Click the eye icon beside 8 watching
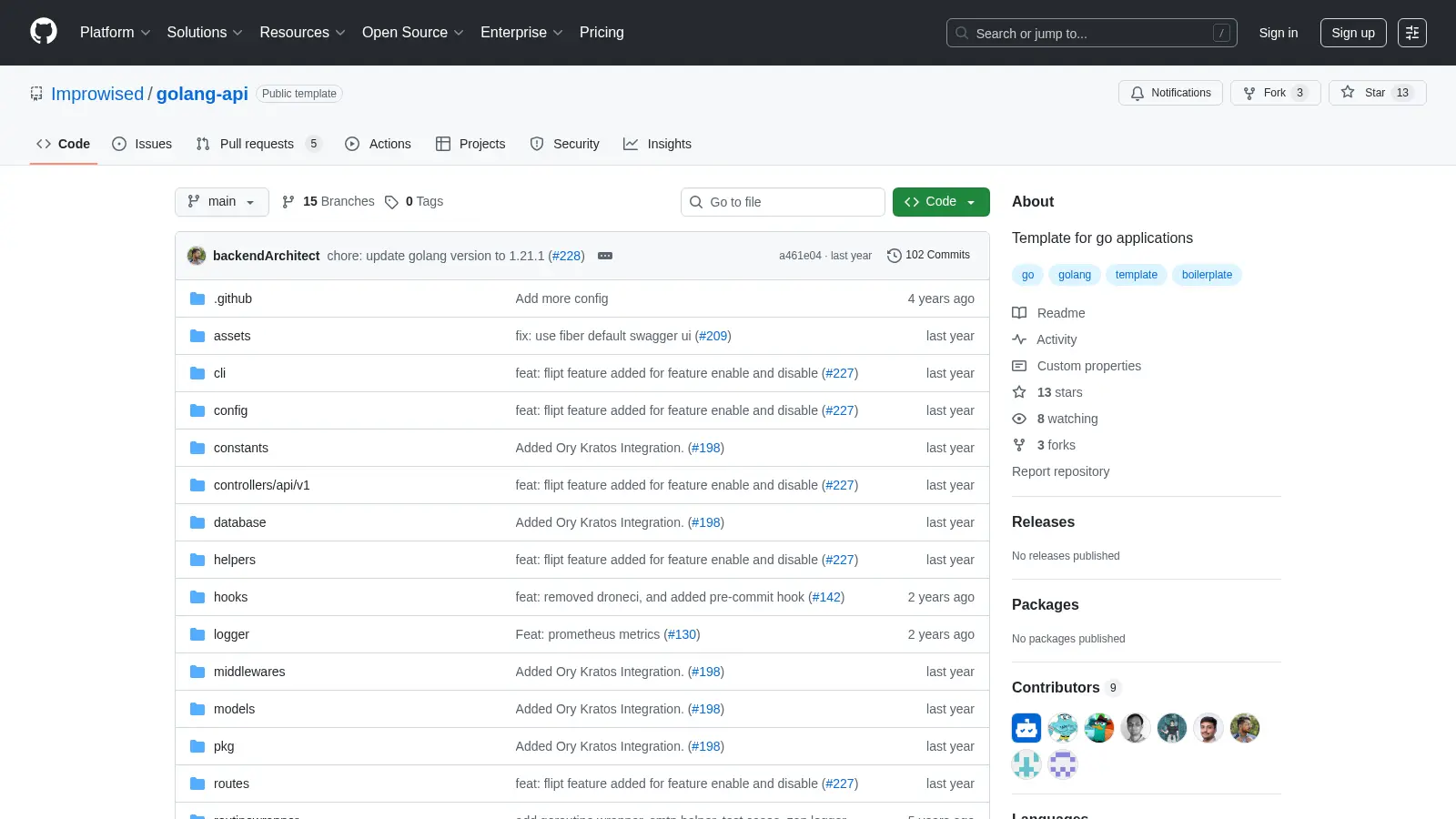Image resolution: width=1456 pixels, height=819 pixels. point(1019,419)
